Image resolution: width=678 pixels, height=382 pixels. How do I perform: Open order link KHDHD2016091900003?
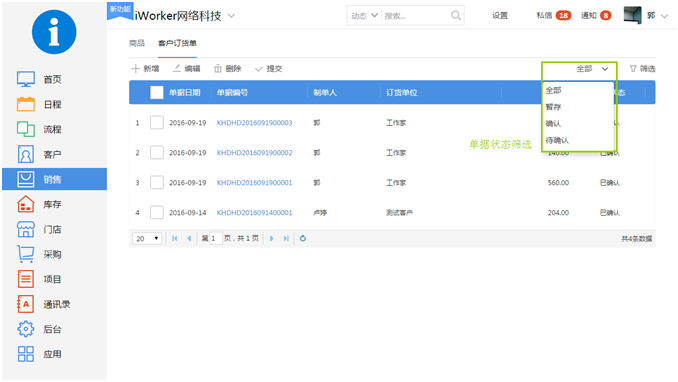[254, 123]
